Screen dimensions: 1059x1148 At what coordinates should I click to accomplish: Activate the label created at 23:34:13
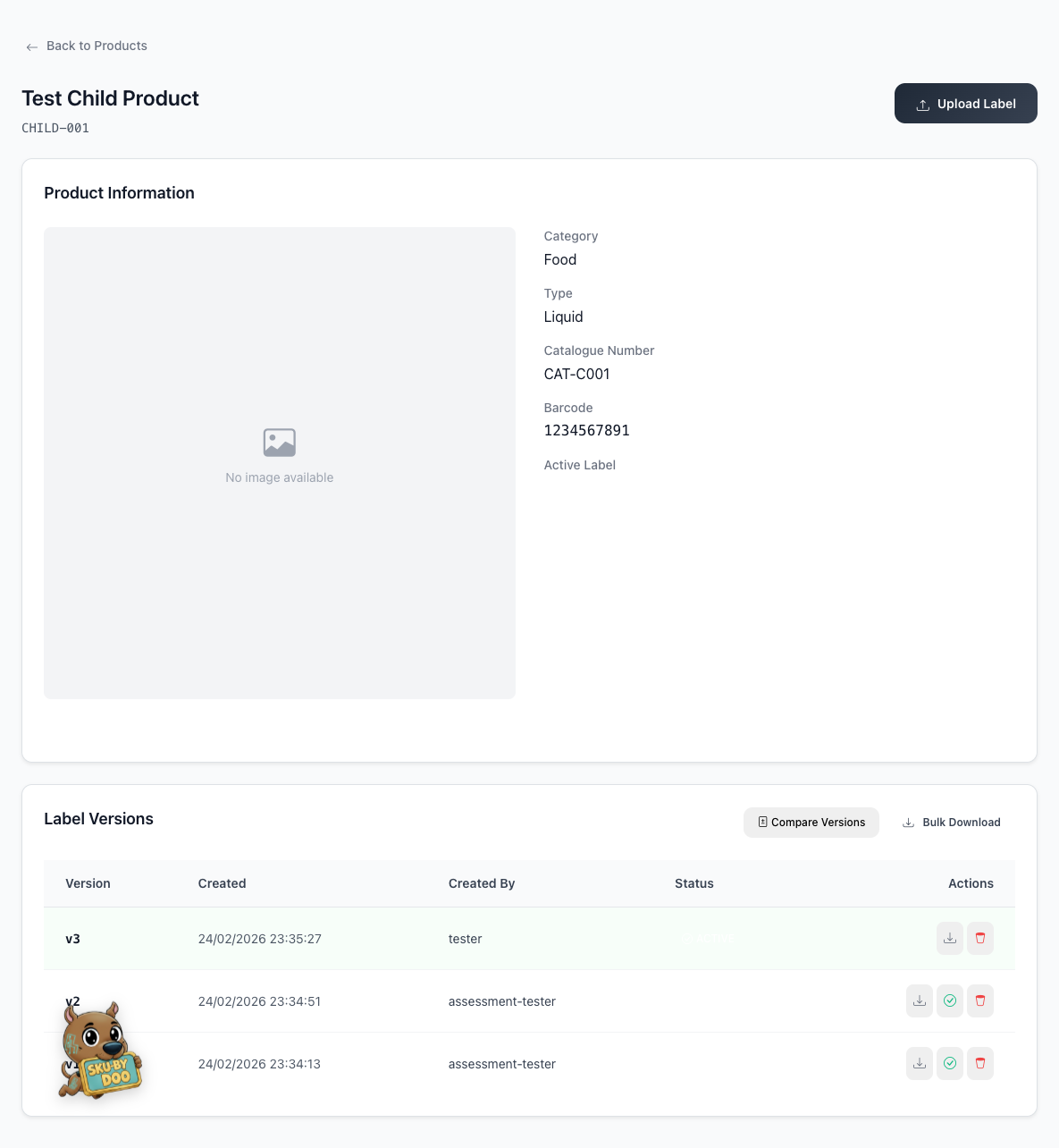(950, 1064)
